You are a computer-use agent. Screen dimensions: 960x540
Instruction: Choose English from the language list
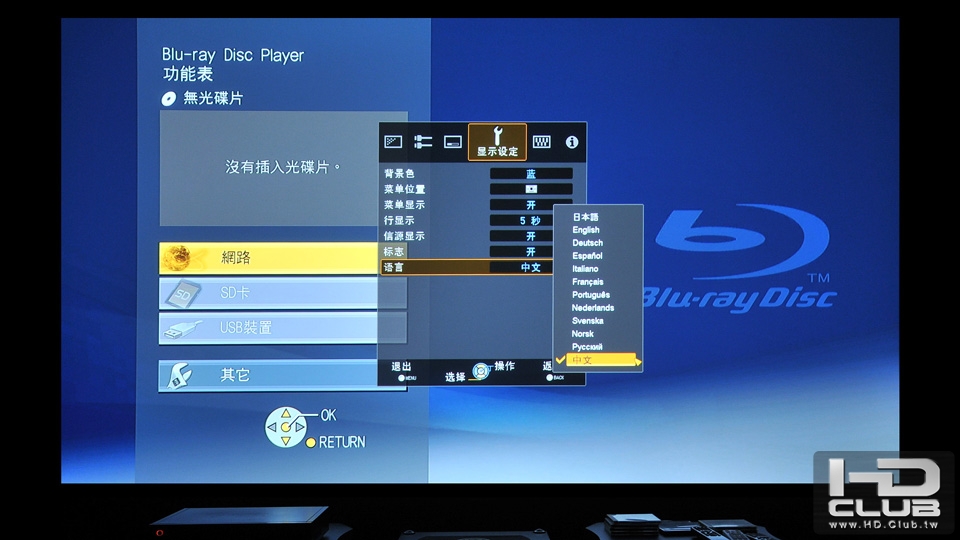(586, 230)
